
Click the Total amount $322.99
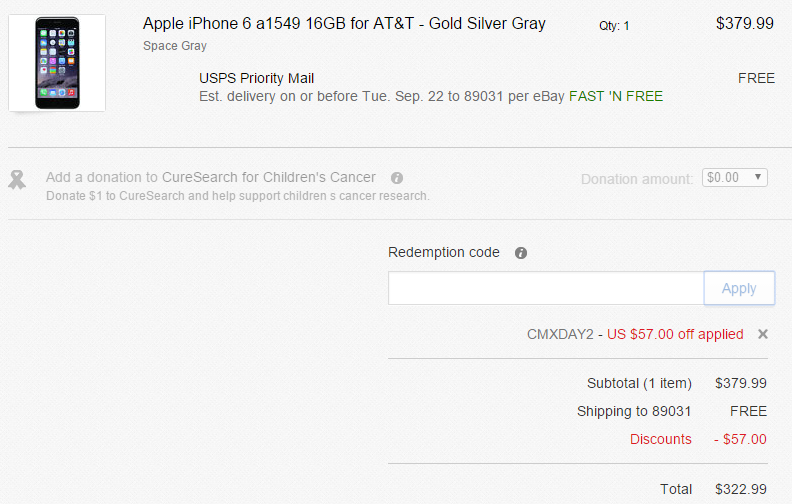pos(741,489)
